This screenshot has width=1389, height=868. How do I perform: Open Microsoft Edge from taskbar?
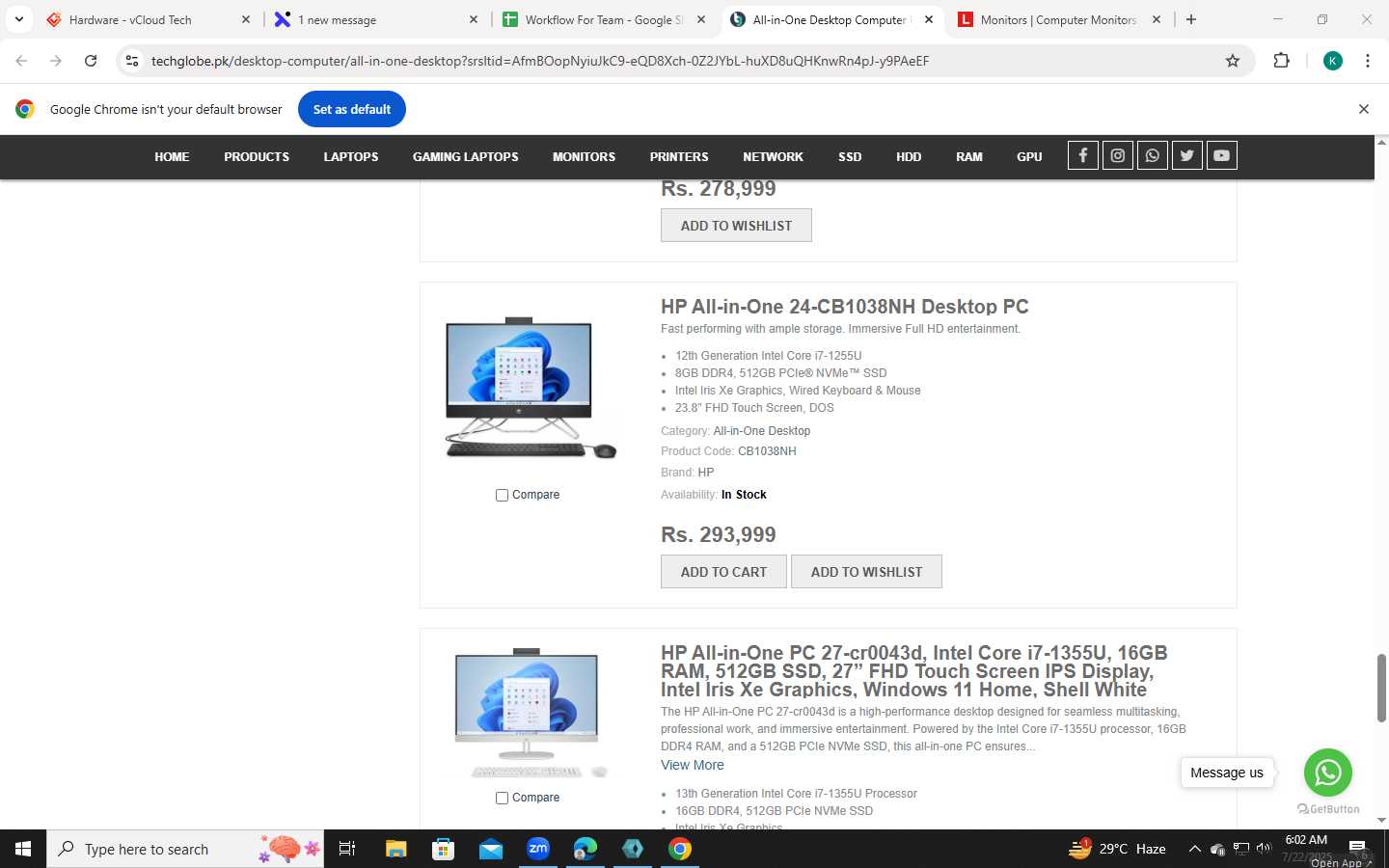tap(586, 849)
